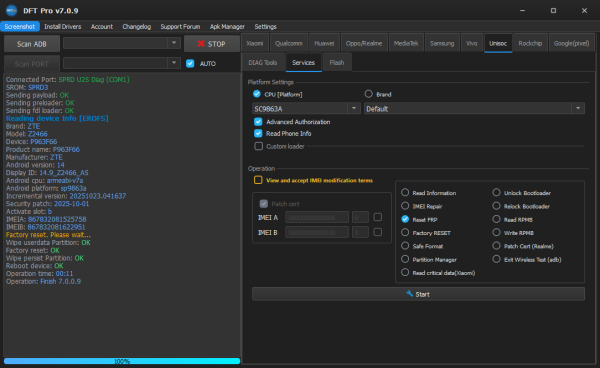This screenshot has height=368, width=600.
Task: Tick the checkbox next to IMEI A
Action: pyautogui.click(x=378, y=217)
